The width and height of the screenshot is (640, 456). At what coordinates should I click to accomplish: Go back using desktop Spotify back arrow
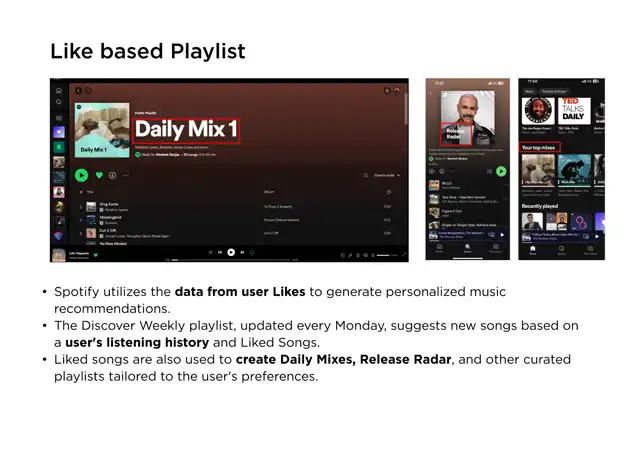point(78,91)
